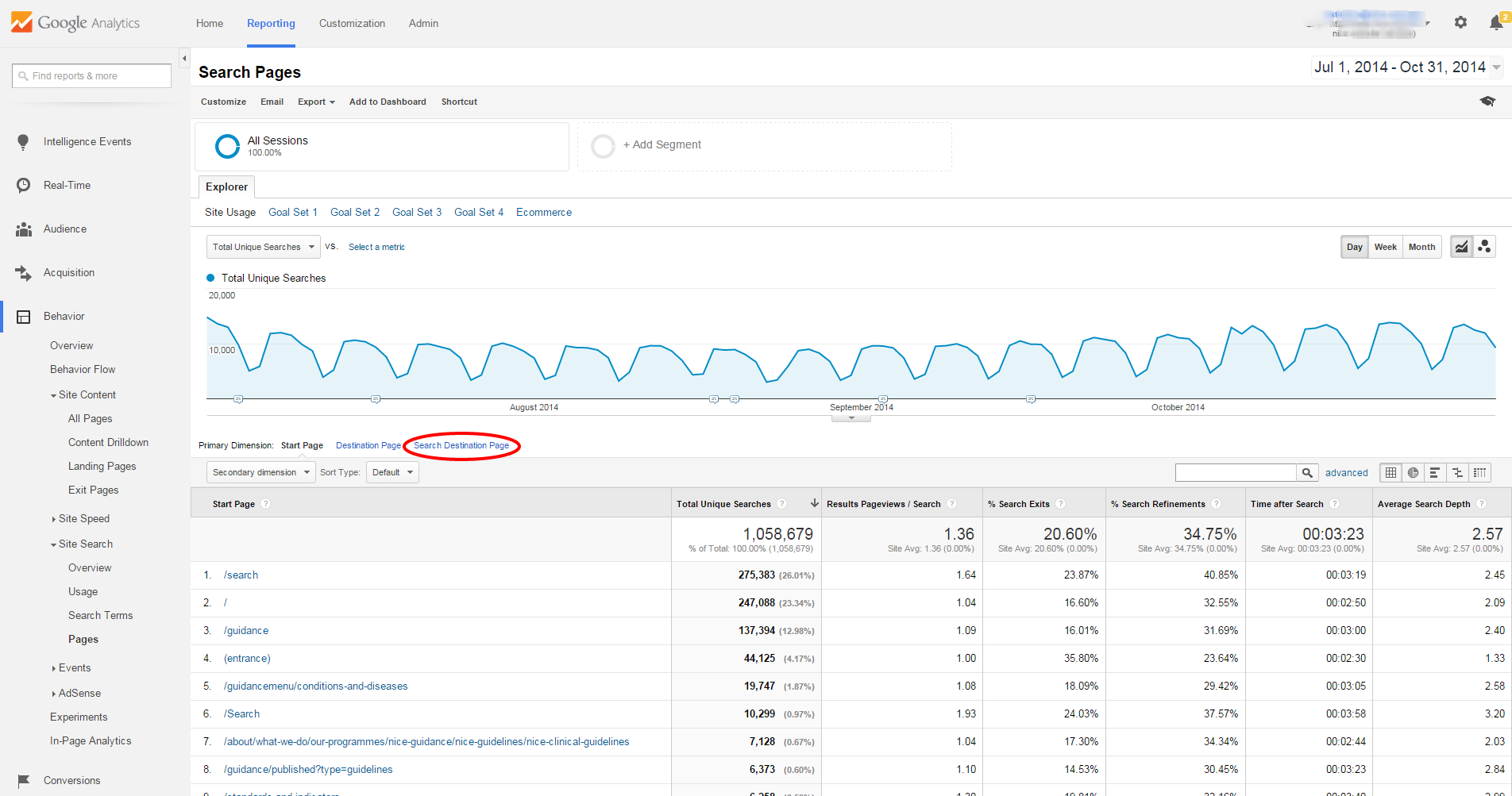Switch to the Ecommerce metric group
Image resolution: width=1512 pixels, height=796 pixels.
[543, 212]
